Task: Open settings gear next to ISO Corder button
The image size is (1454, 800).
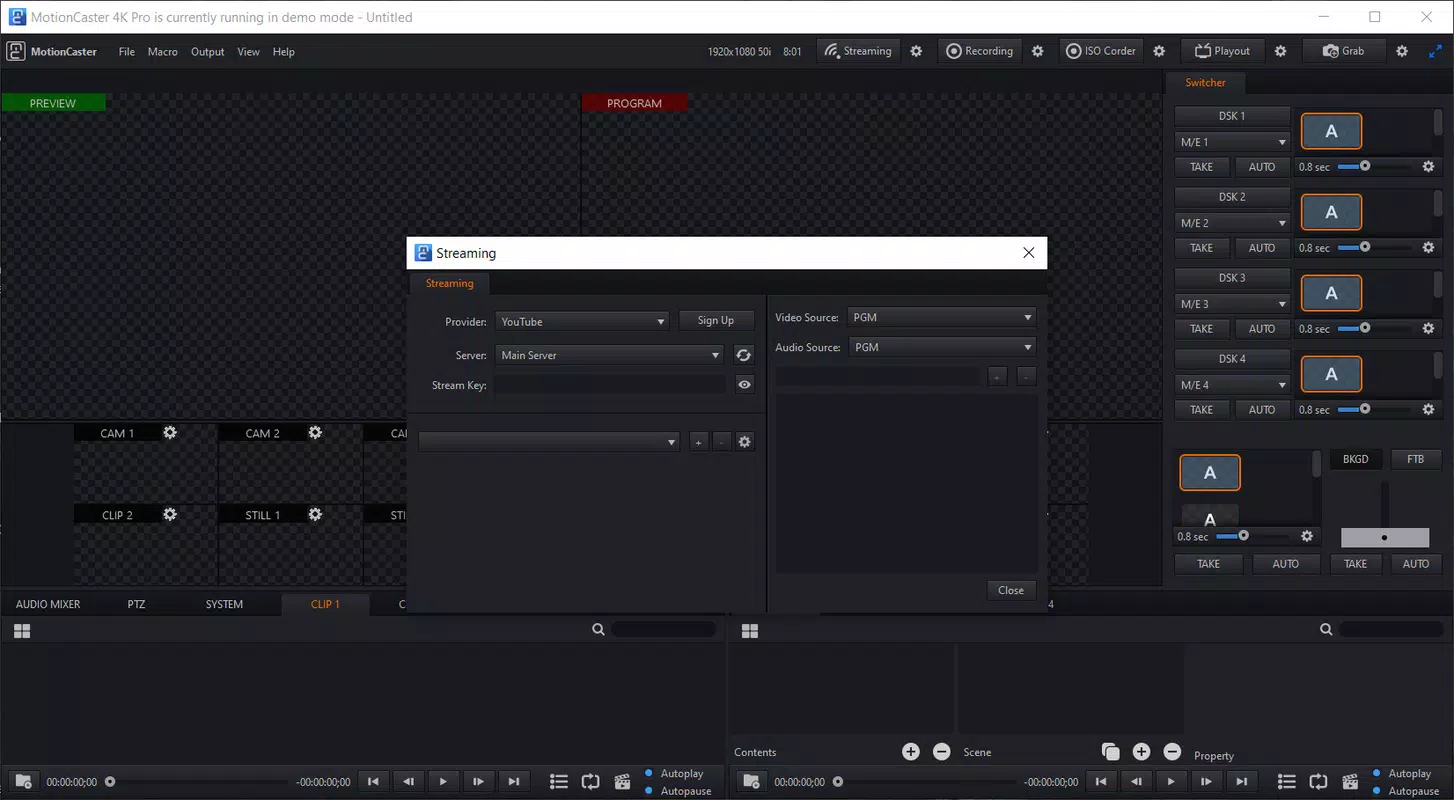Action: (x=1159, y=51)
